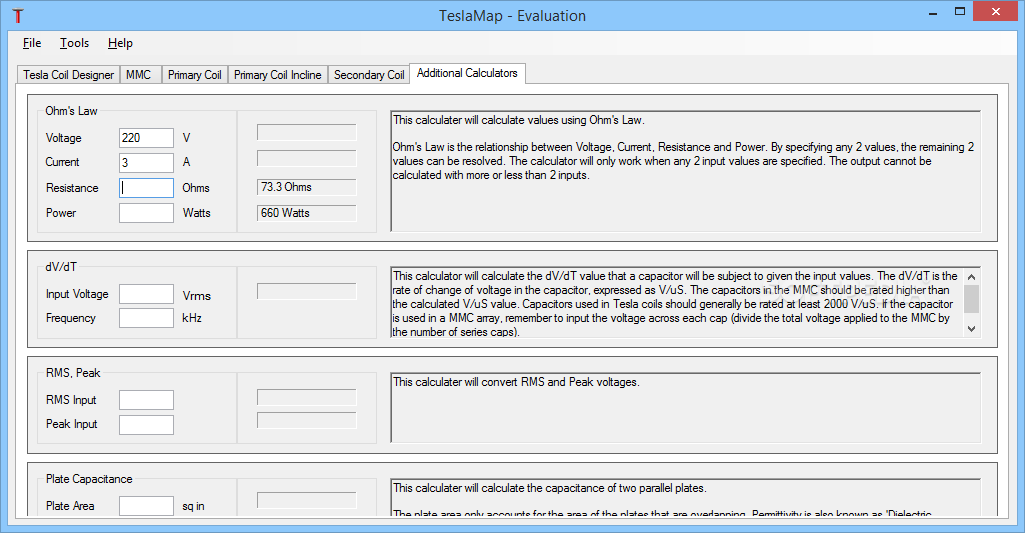Select the Additional Calculators tab
The width and height of the screenshot is (1025, 533).
467,73
